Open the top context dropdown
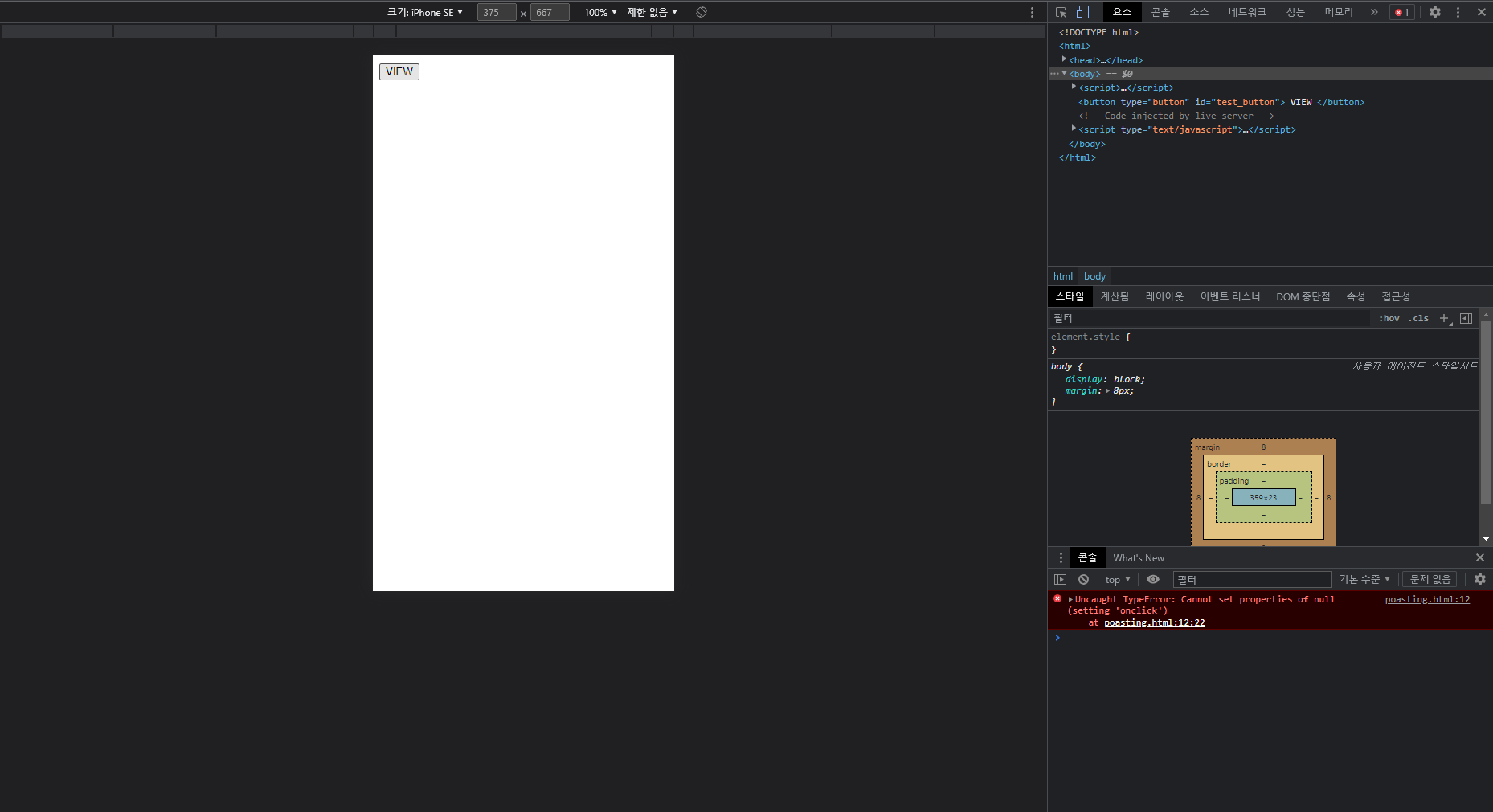Image resolution: width=1493 pixels, height=812 pixels. pyautogui.click(x=1118, y=579)
